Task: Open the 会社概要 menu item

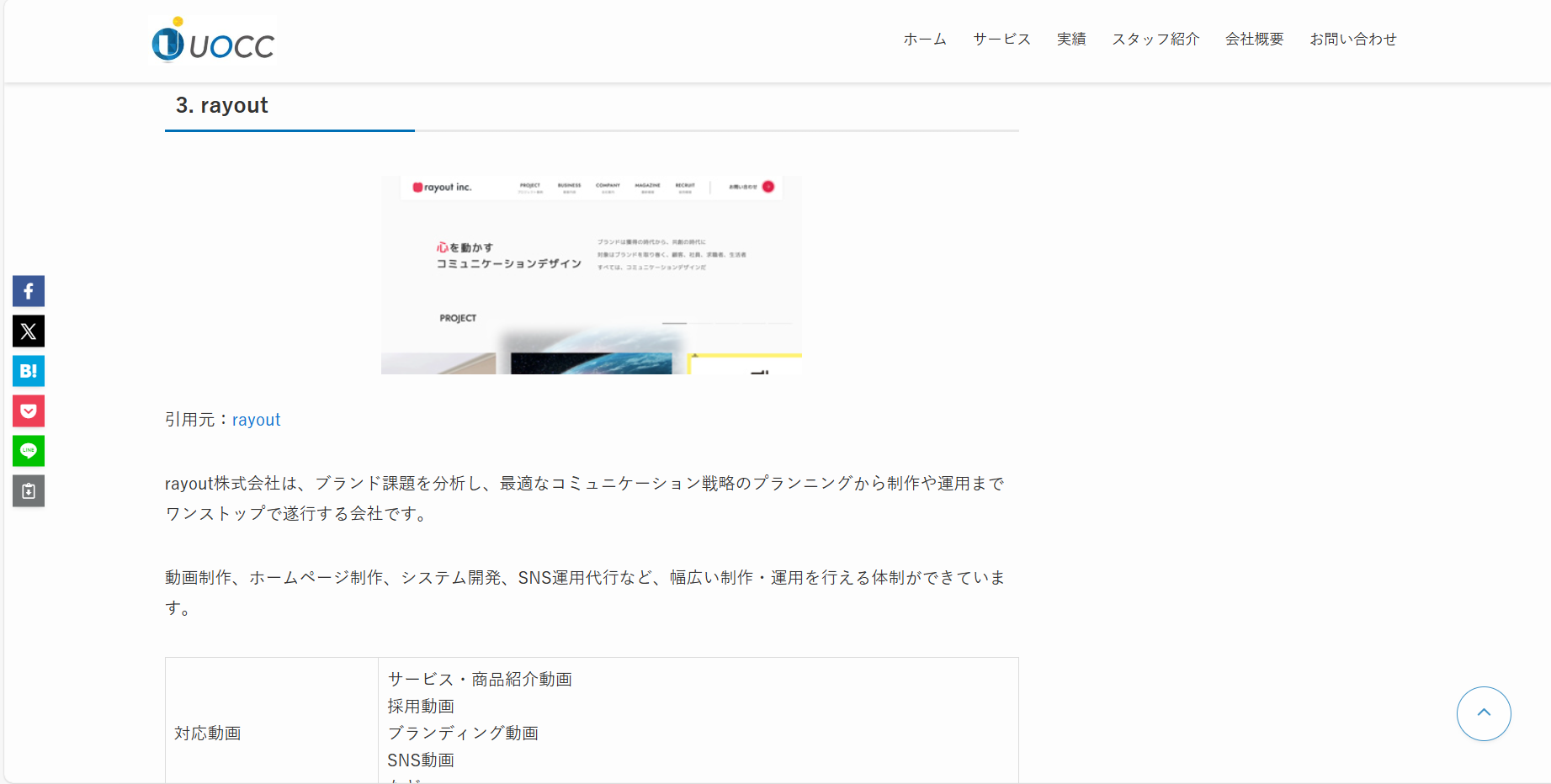Action: click(1254, 39)
